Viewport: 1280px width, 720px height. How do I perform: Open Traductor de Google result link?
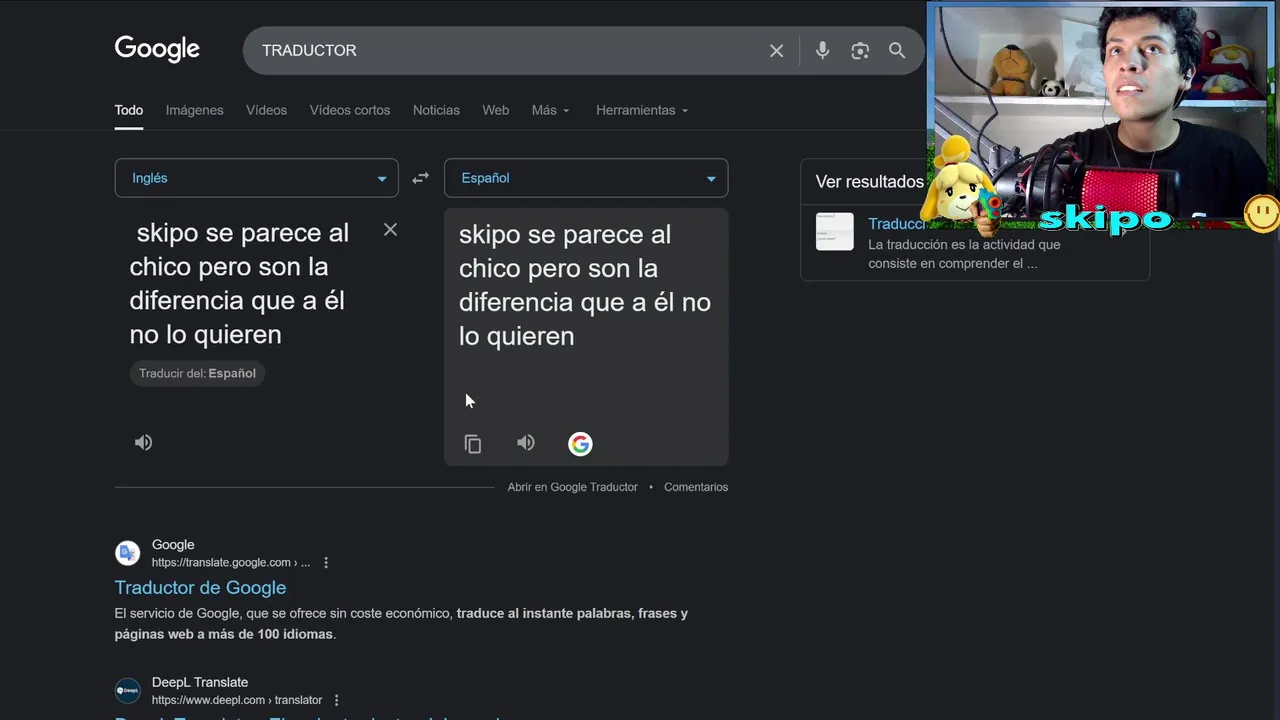pyautogui.click(x=200, y=588)
